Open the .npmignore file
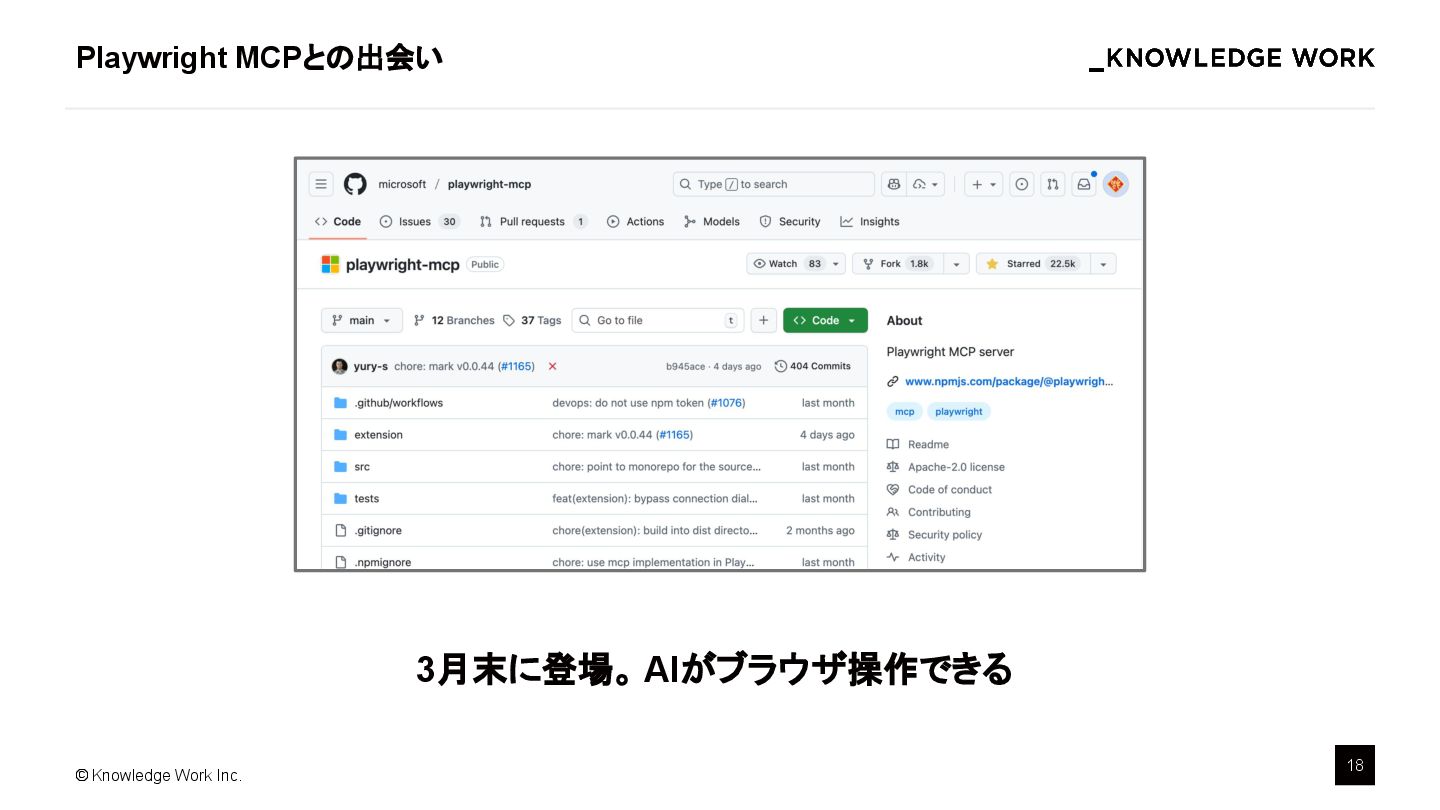 pos(382,562)
